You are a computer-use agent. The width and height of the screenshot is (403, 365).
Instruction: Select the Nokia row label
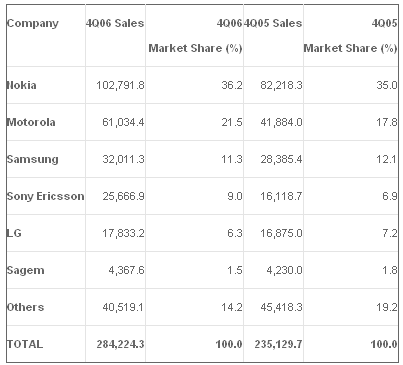(x=22, y=85)
